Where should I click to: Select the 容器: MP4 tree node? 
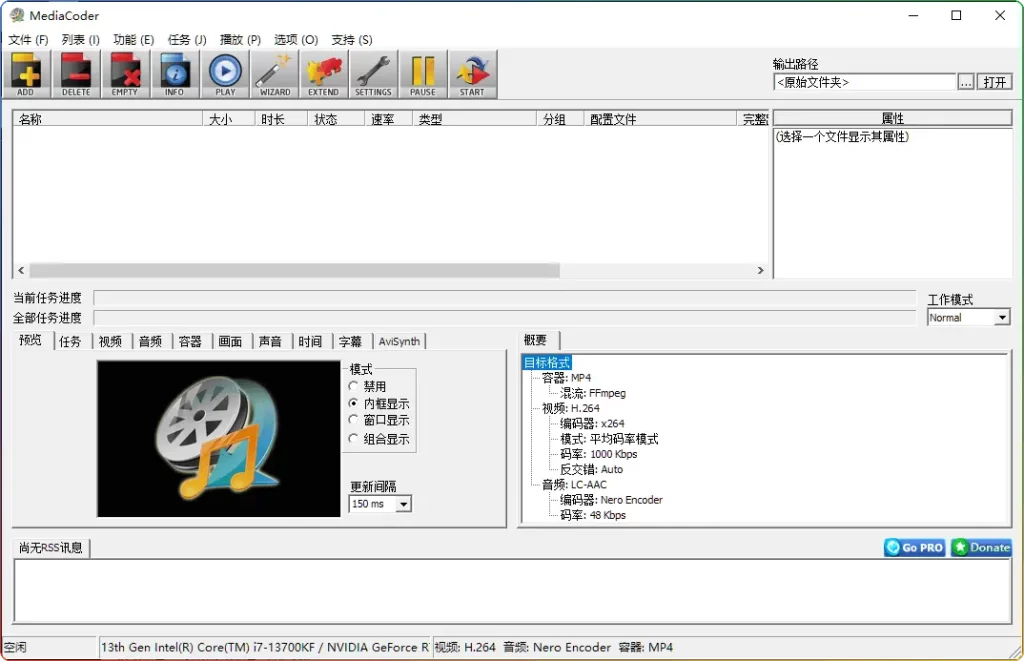pyautogui.click(x=566, y=378)
